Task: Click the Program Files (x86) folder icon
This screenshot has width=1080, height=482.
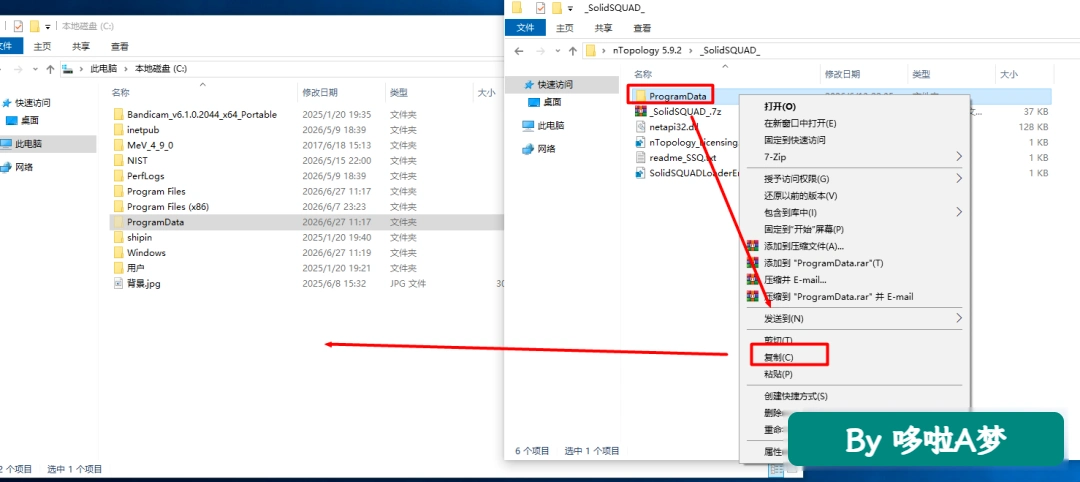Action: 118,207
